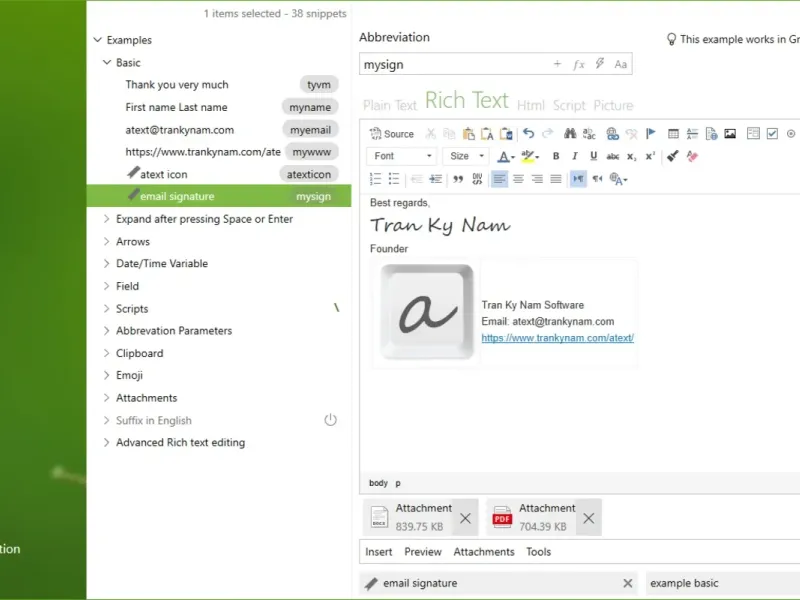
Task: Toggle strikethrough formatting
Action: click(x=613, y=156)
